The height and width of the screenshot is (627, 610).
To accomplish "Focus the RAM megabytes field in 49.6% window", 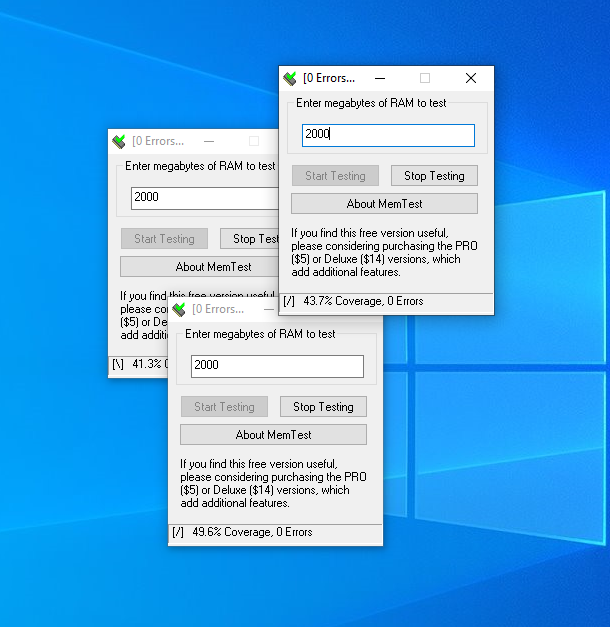I will pyautogui.click(x=277, y=366).
